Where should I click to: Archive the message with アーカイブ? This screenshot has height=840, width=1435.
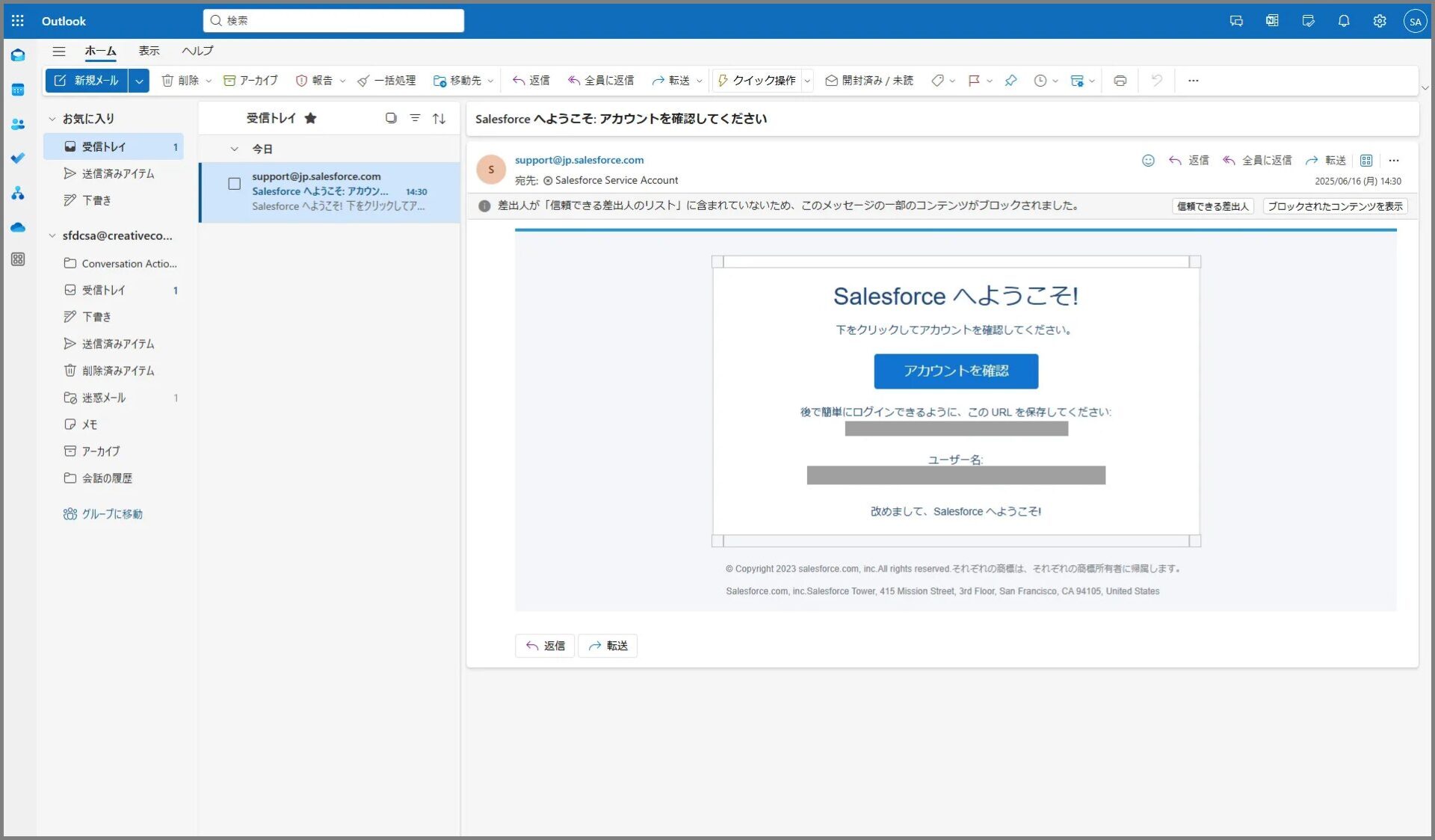pyautogui.click(x=251, y=81)
